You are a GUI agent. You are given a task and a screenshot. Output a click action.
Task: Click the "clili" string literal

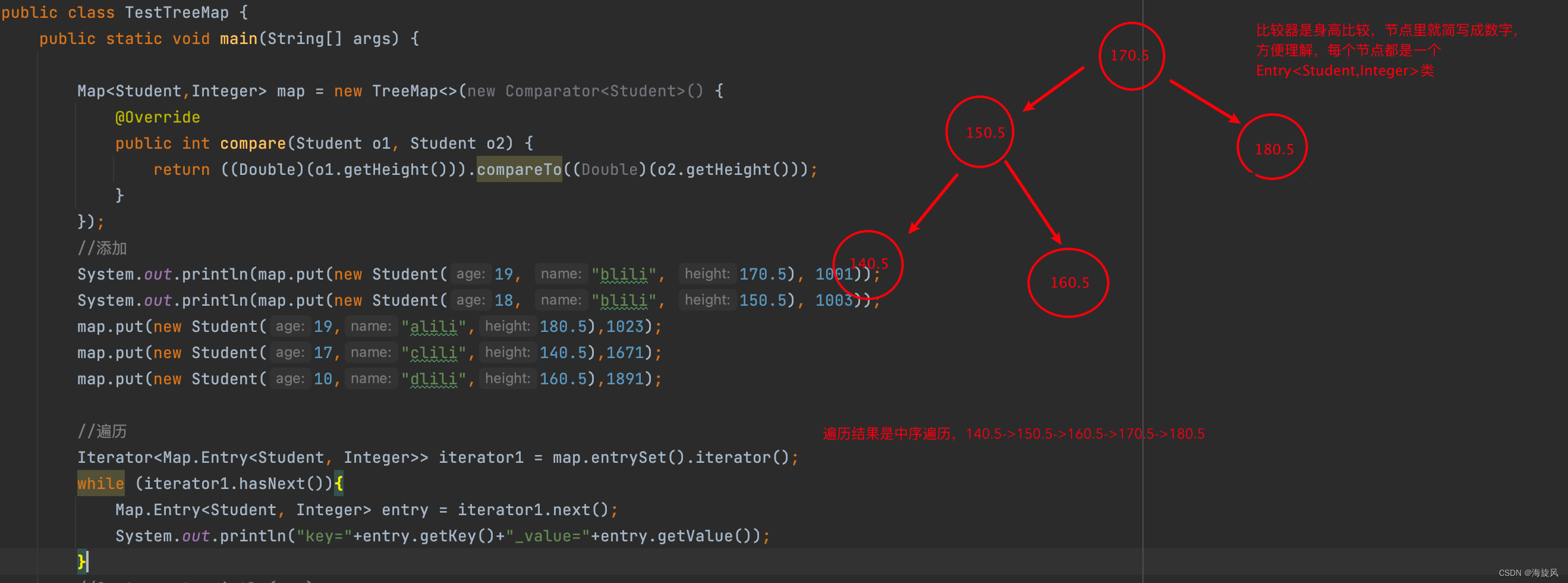434,353
